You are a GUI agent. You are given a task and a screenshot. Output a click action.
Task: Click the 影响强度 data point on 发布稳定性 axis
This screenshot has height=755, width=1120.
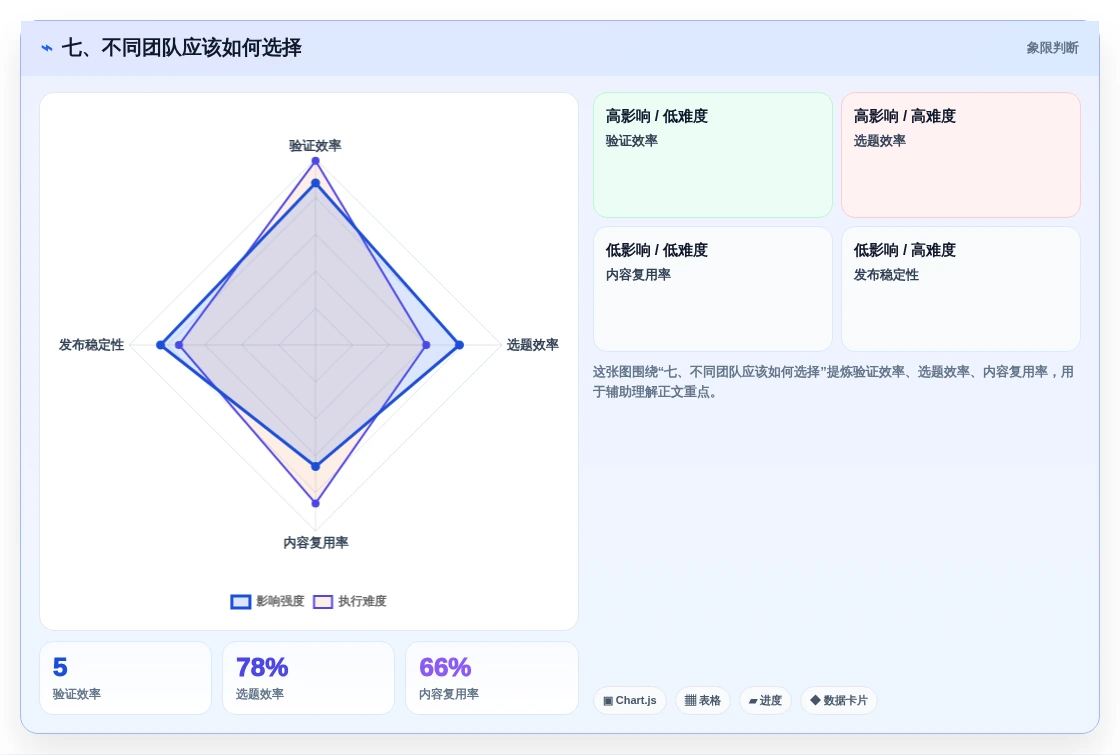point(161,345)
